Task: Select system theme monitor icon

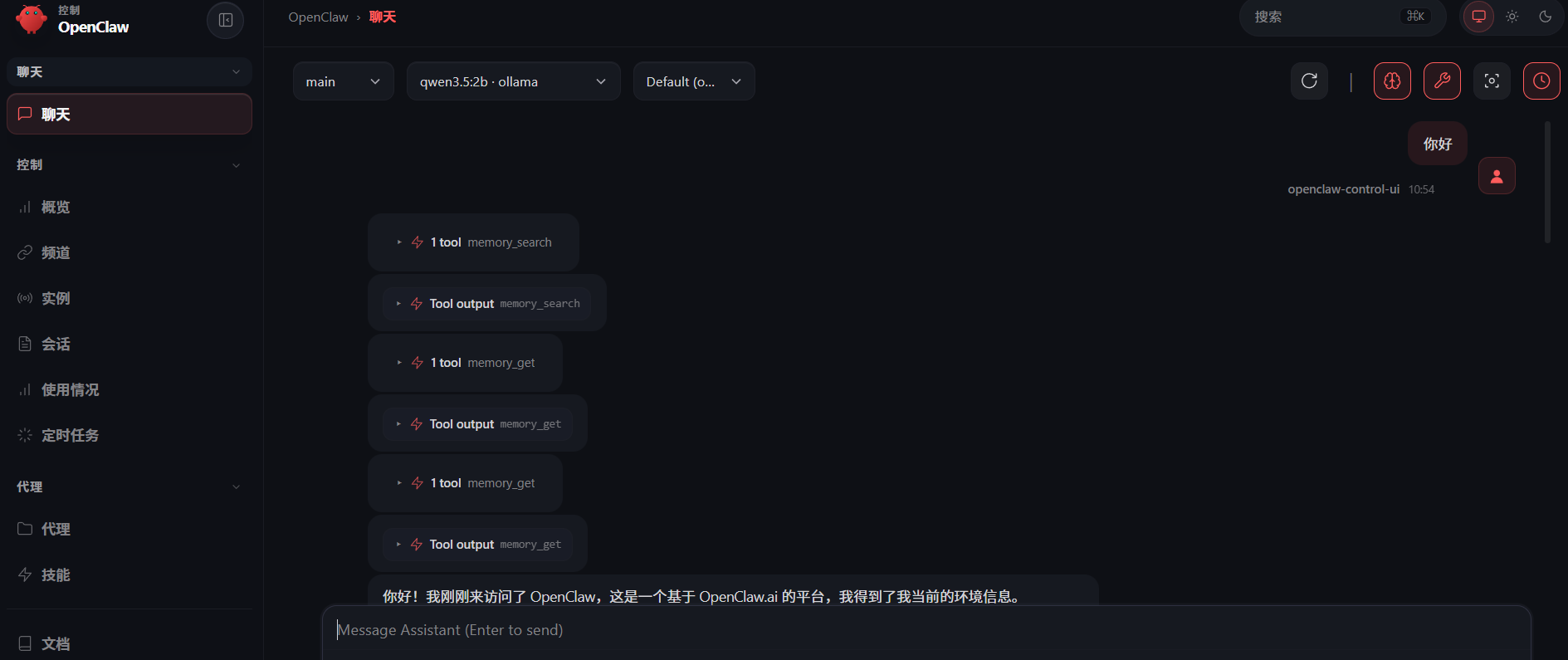Action: click(1478, 17)
